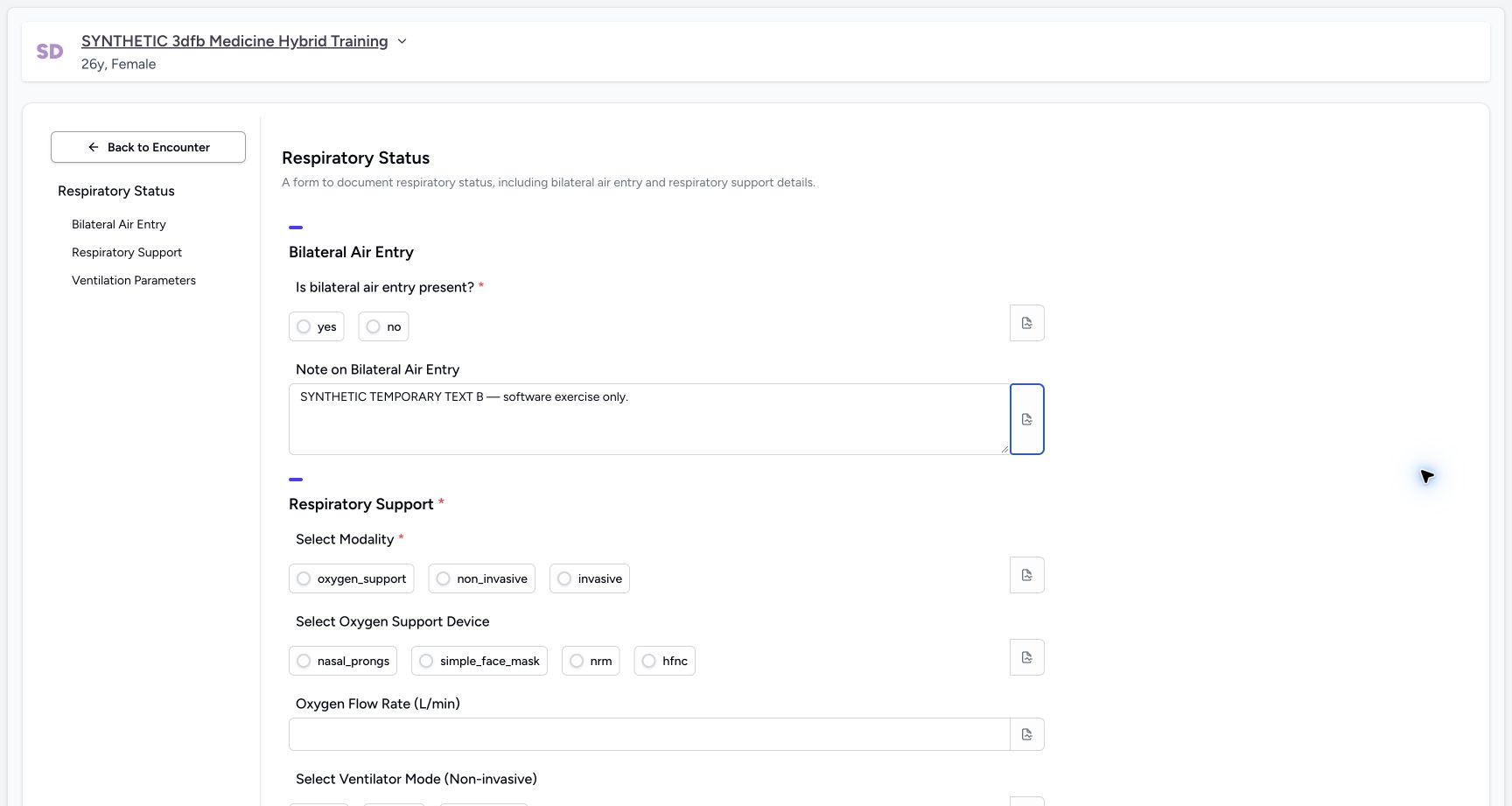Click back arrow icon in Back to Encounter
The height and width of the screenshot is (806, 1512).
pyautogui.click(x=94, y=147)
